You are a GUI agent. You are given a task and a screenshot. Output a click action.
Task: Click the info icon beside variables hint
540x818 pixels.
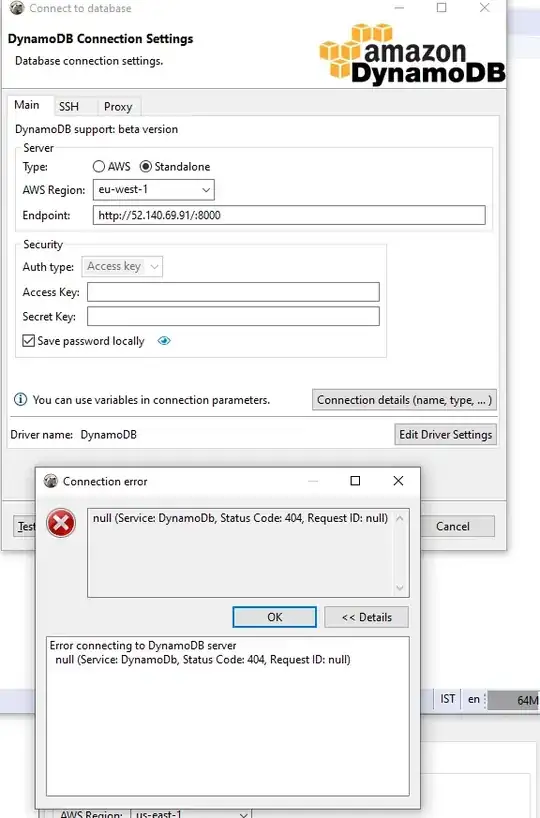pyautogui.click(x=20, y=400)
